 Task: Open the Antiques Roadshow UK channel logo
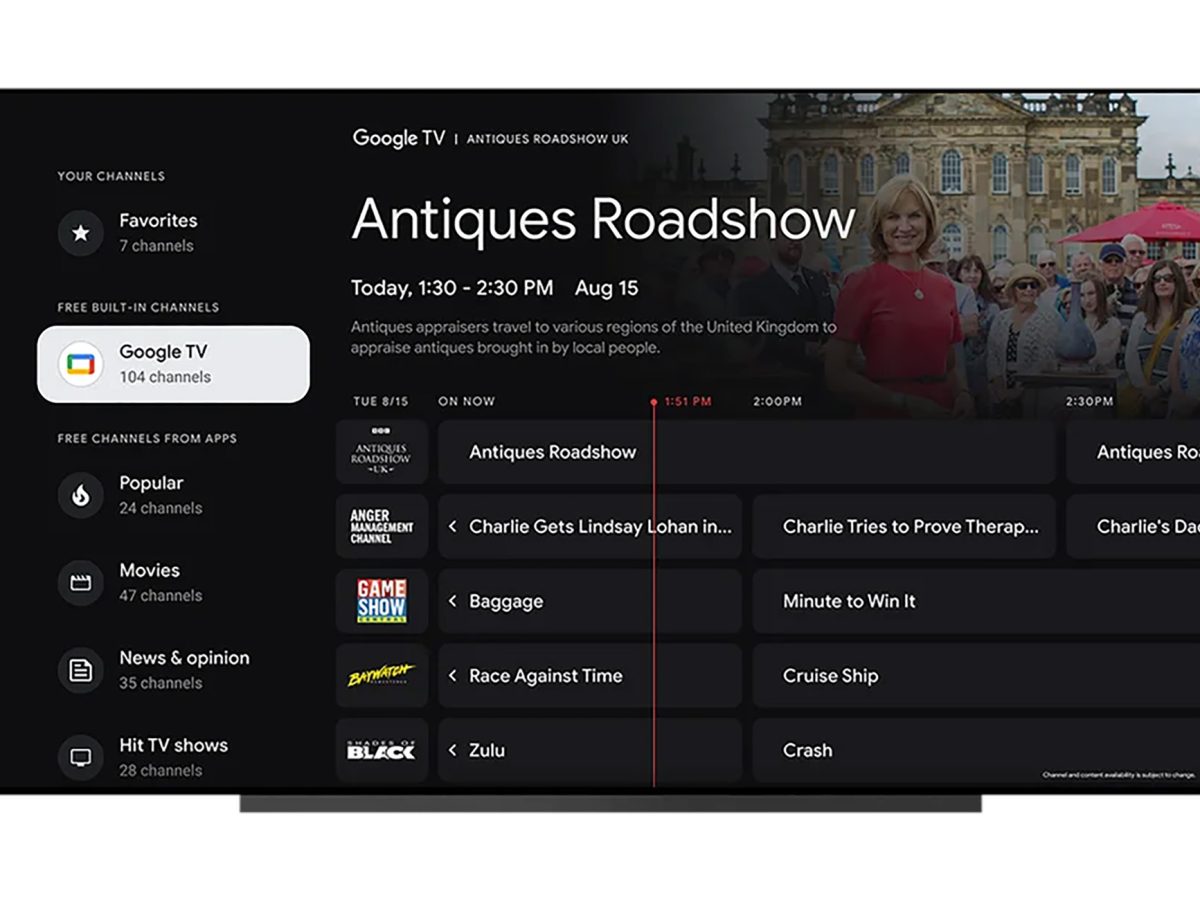point(381,452)
